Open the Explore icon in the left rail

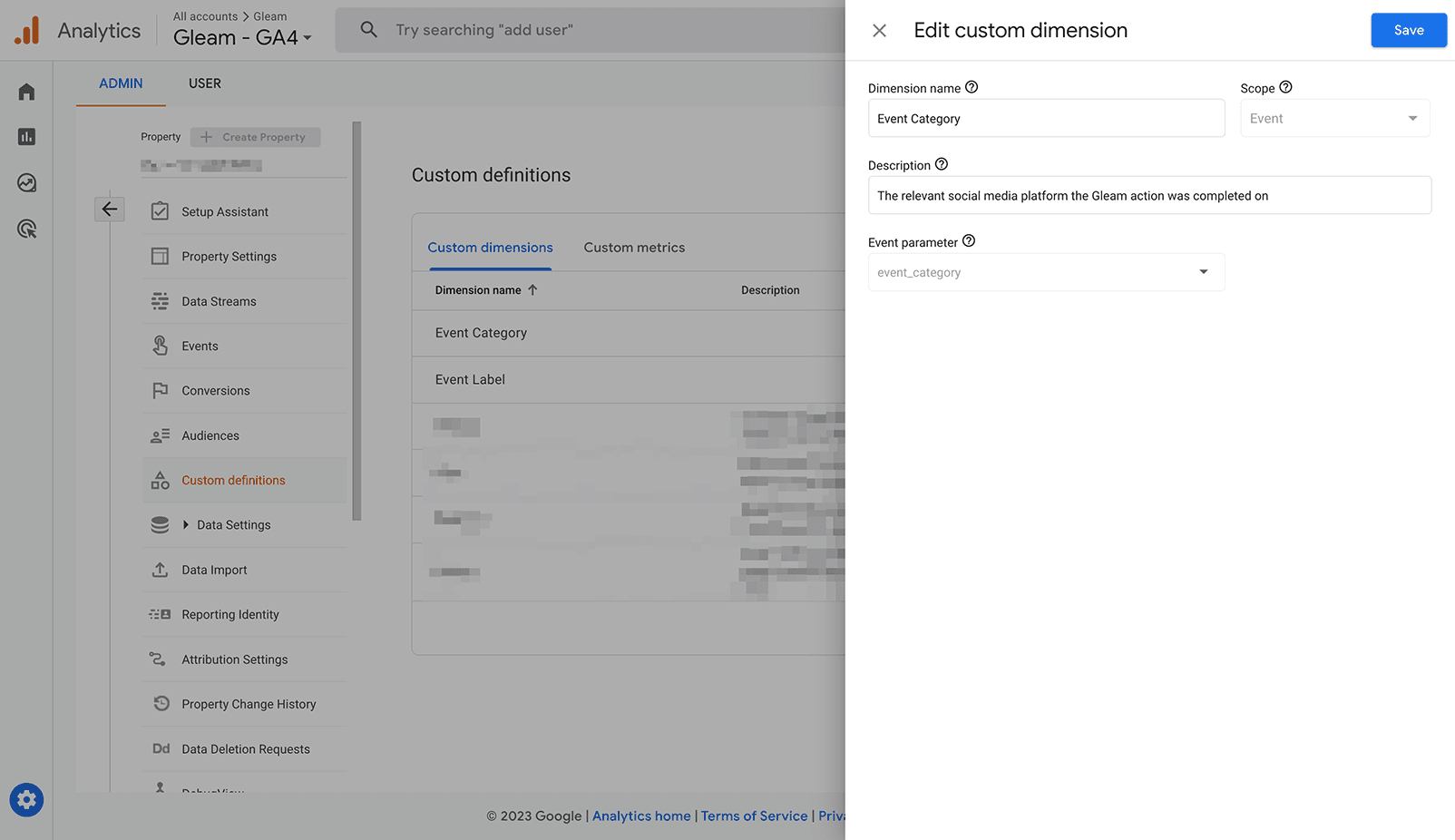[x=26, y=182]
